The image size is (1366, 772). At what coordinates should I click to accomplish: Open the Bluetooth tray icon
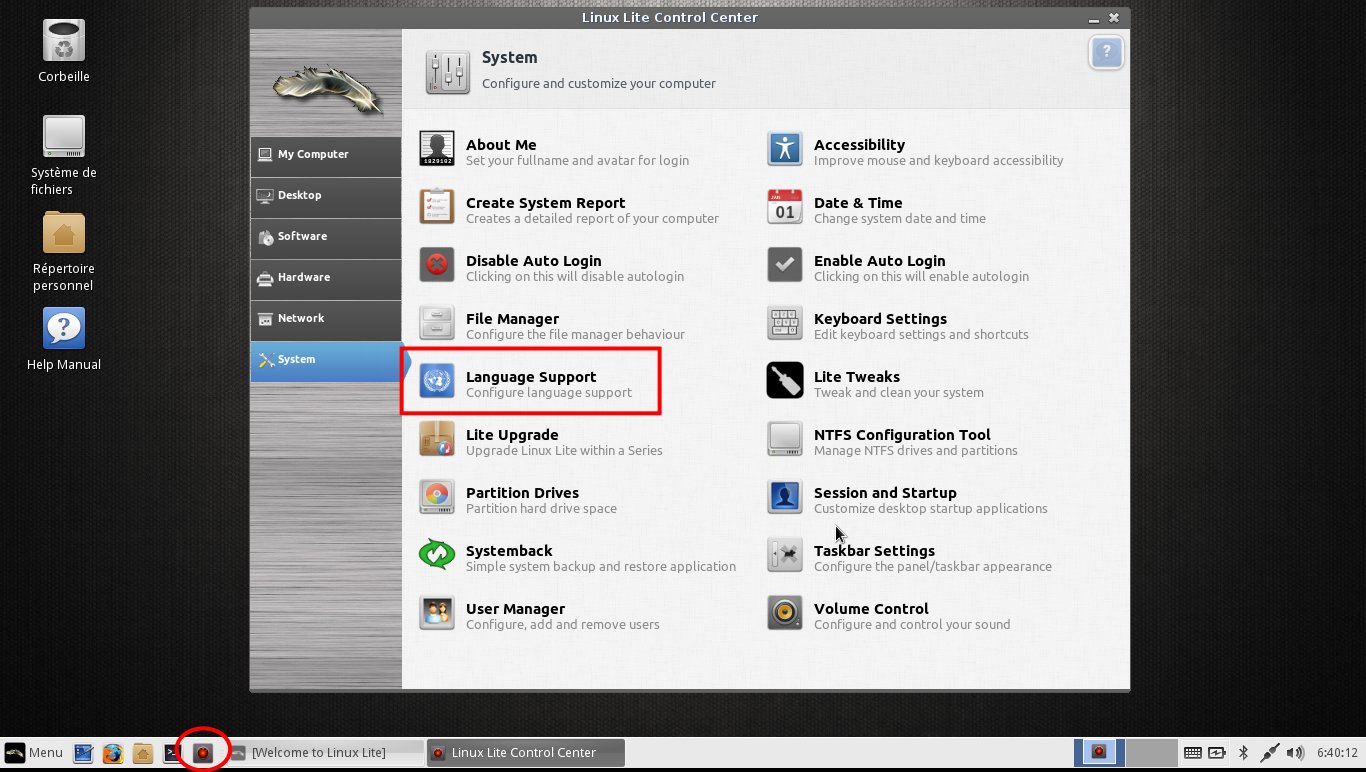click(x=1244, y=753)
